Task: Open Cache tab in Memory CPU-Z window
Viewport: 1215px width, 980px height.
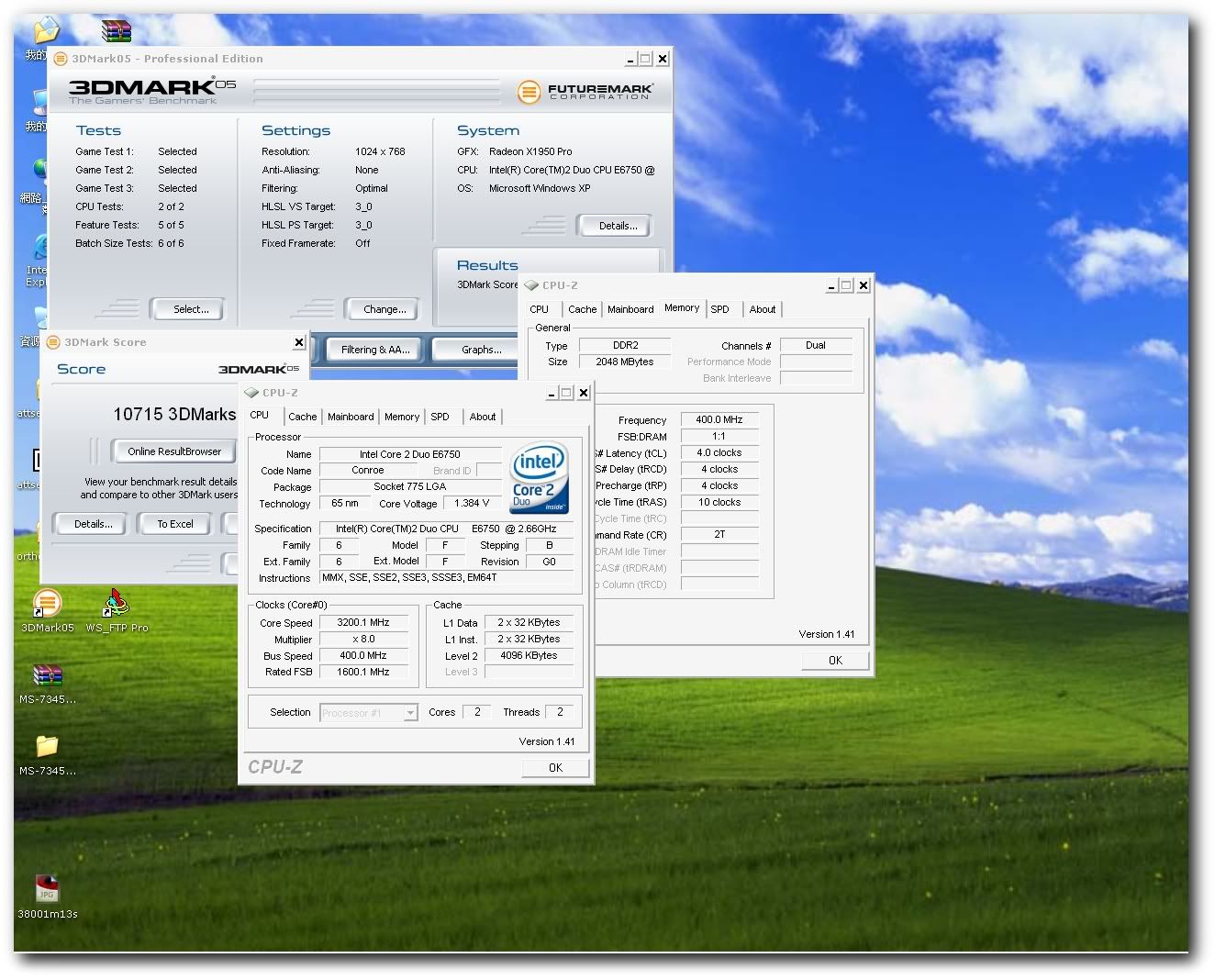Action: (582, 309)
